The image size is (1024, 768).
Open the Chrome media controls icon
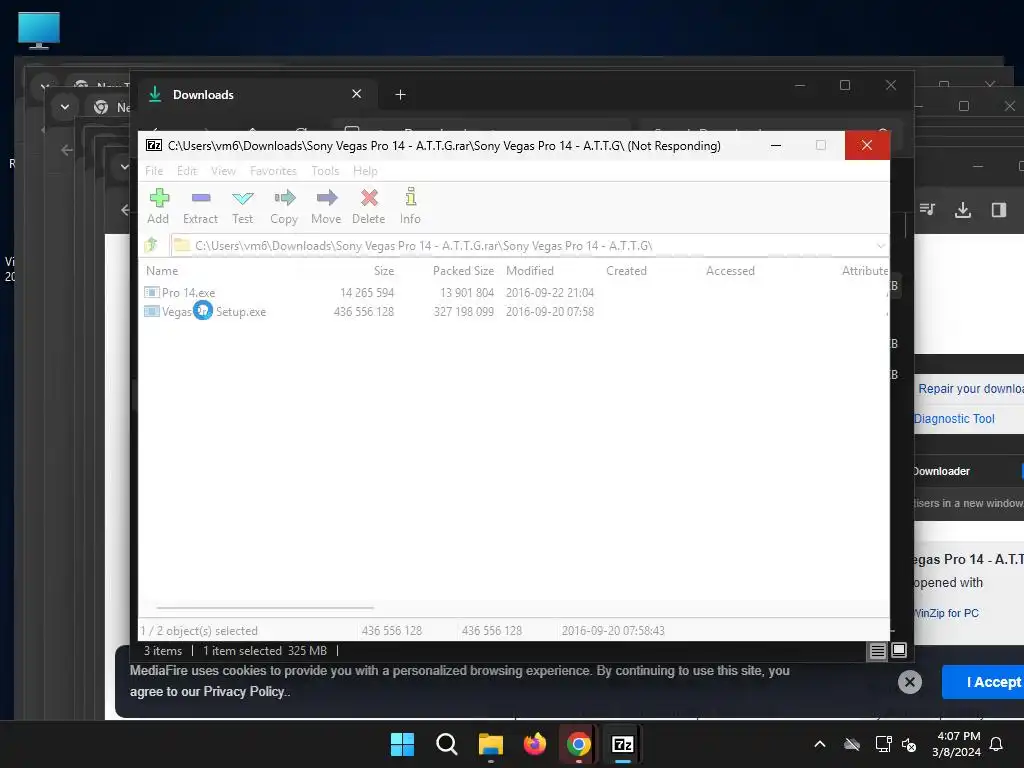coord(927,209)
